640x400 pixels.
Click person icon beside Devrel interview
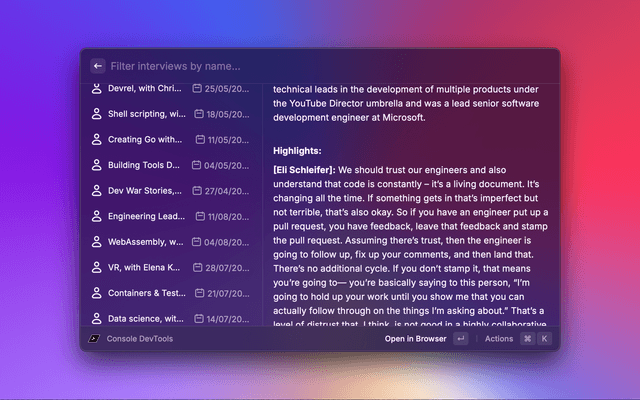tap(97, 89)
